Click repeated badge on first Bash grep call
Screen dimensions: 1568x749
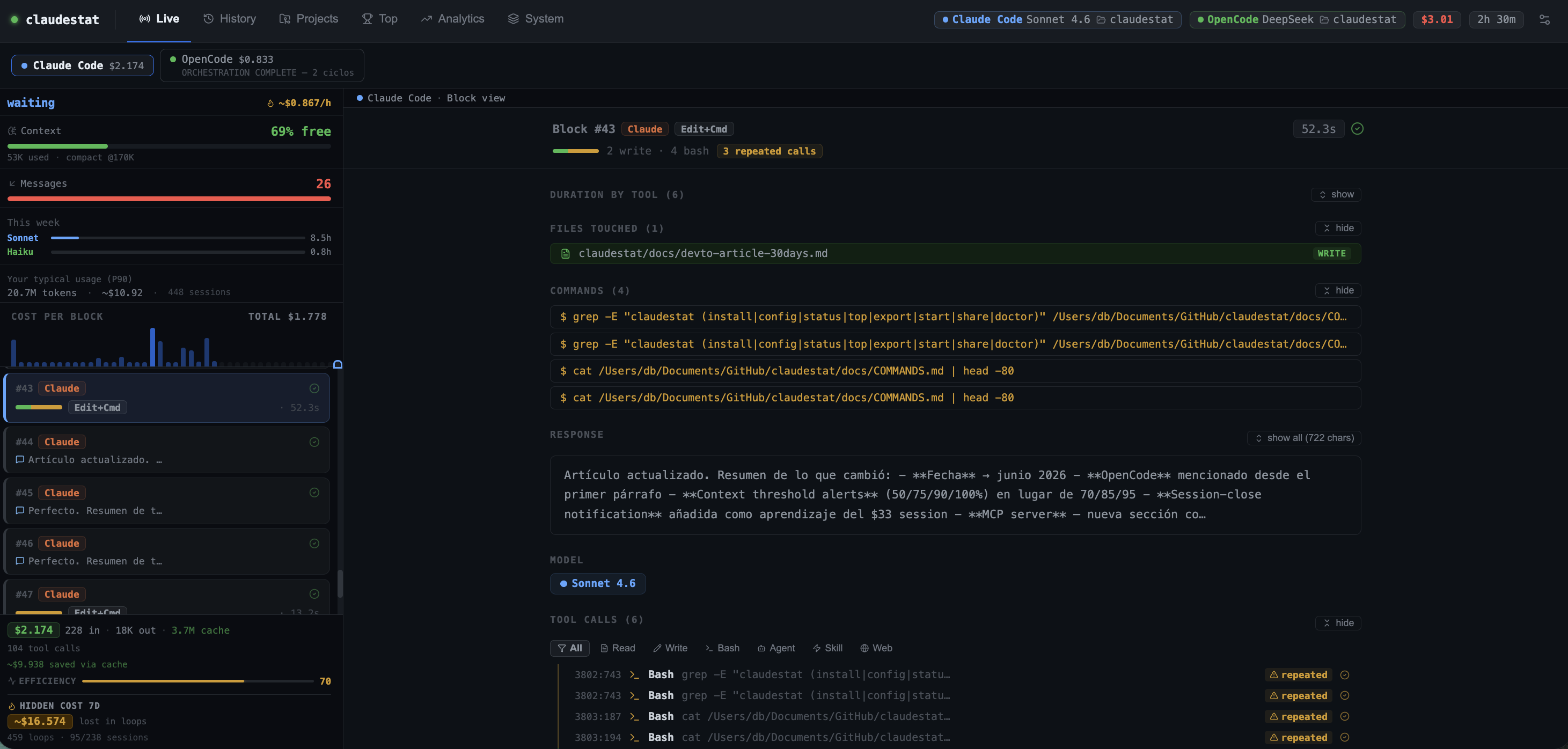point(1298,675)
